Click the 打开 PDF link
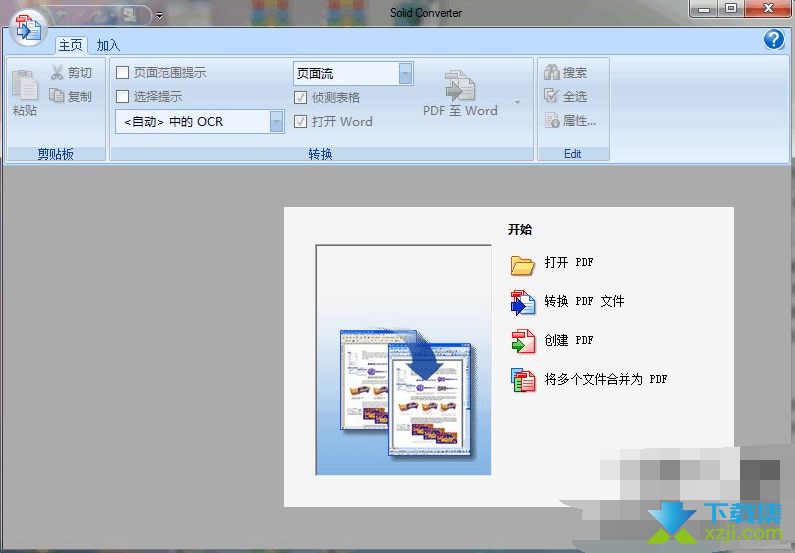Screen dimensions: 795x553 tap(569, 262)
